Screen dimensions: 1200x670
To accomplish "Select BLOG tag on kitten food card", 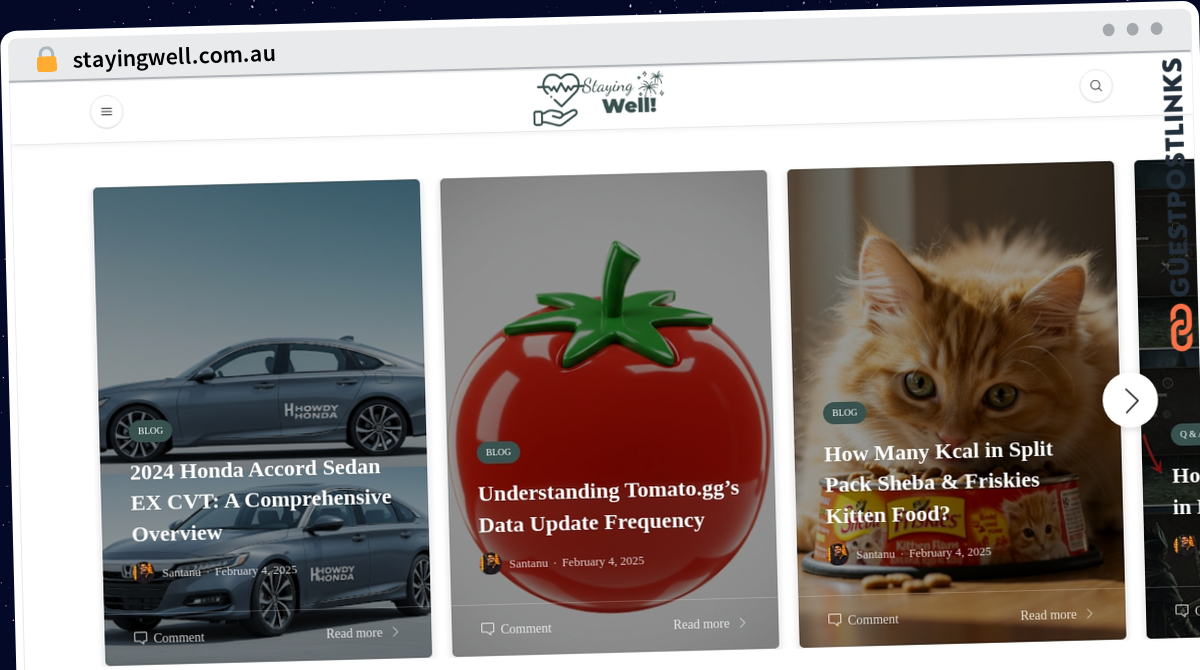I will pyautogui.click(x=845, y=412).
